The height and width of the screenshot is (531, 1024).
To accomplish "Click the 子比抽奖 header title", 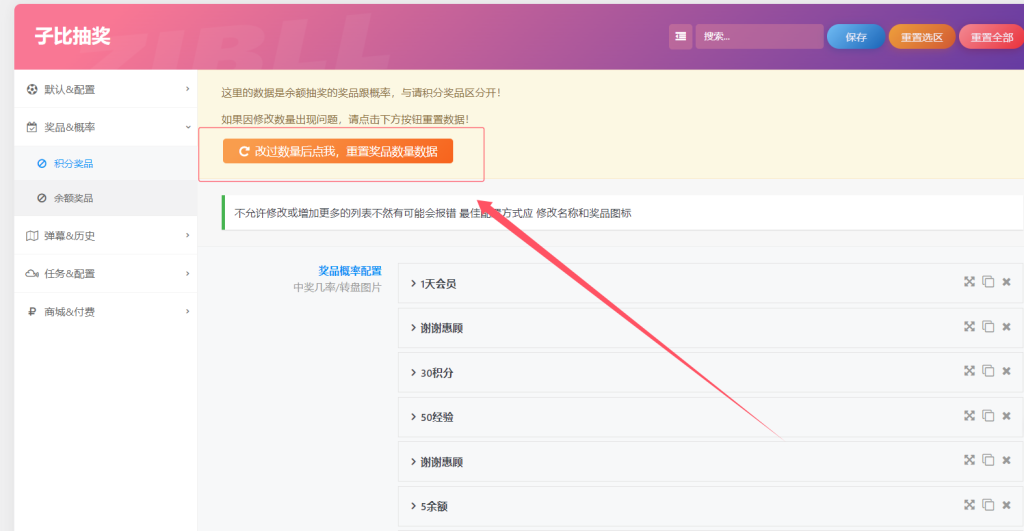I will click(x=72, y=36).
